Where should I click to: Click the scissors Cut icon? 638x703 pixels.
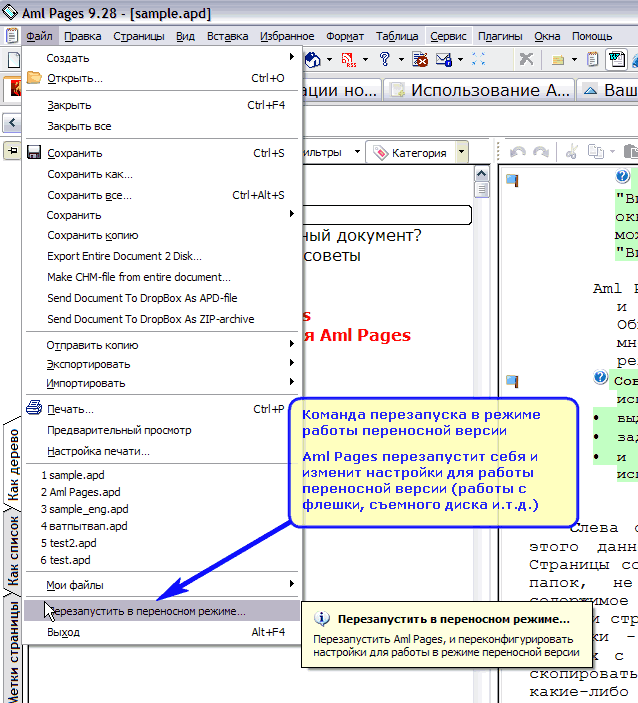point(572,152)
